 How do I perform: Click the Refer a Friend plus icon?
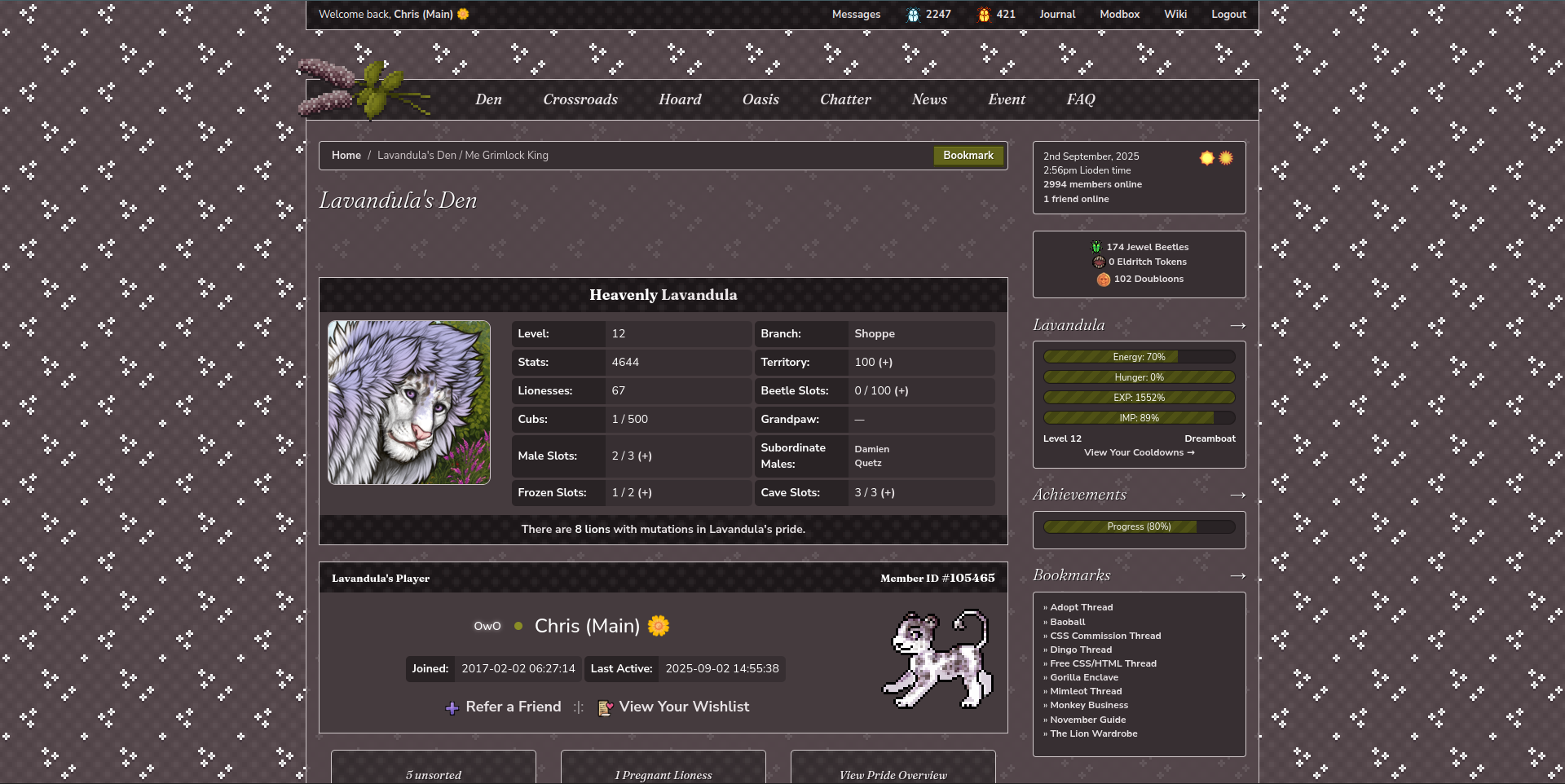pos(452,707)
